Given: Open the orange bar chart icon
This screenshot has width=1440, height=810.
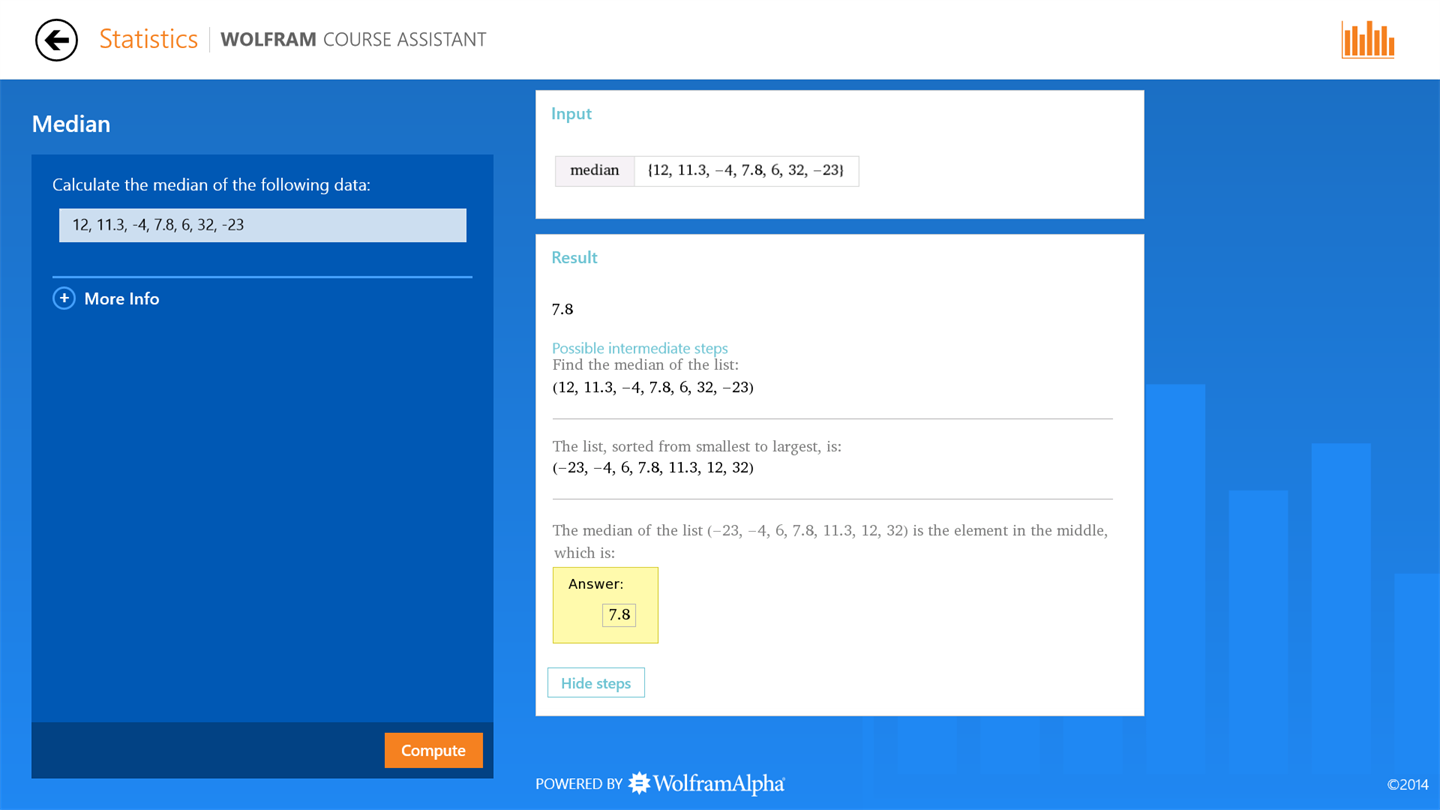Looking at the screenshot, I should point(1368,40).
